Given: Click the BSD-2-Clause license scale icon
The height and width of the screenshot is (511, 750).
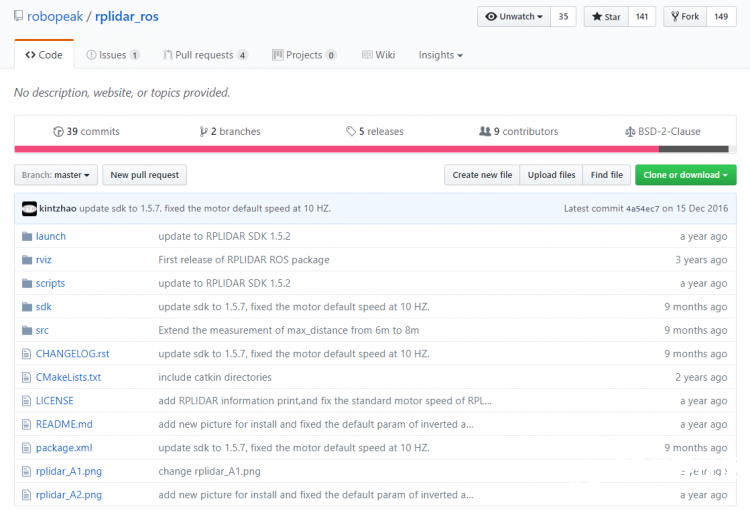Looking at the screenshot, I should pyautogui.click(x=630, y=132).
